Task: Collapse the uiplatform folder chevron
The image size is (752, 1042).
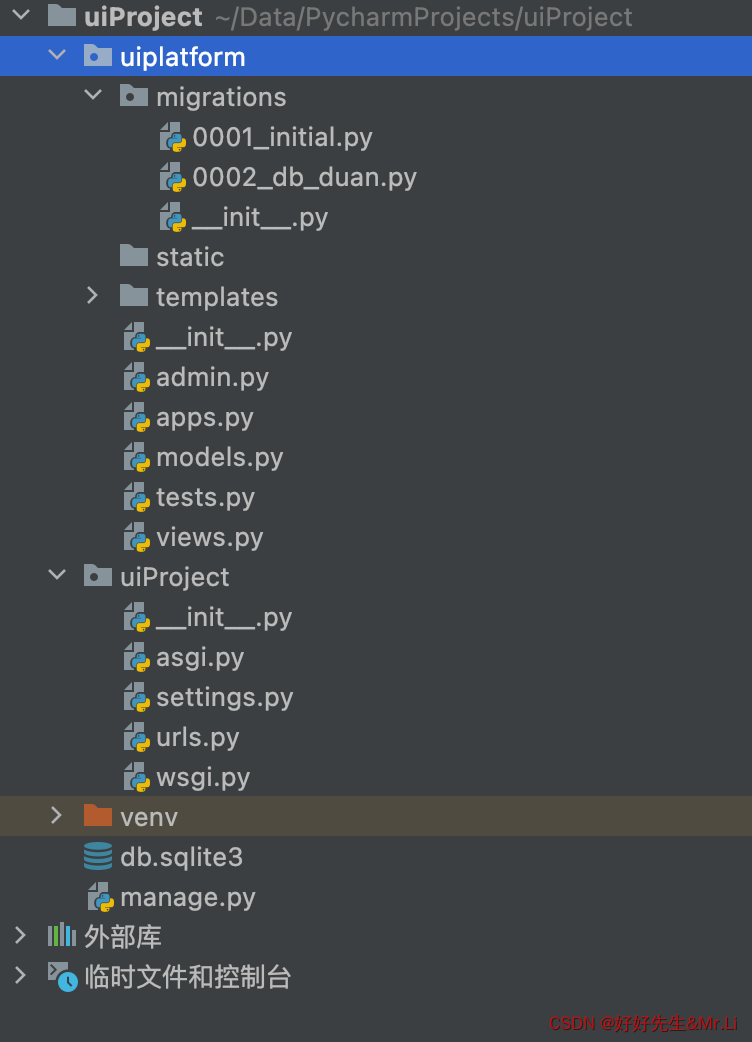Action: (x=57, y=55)
